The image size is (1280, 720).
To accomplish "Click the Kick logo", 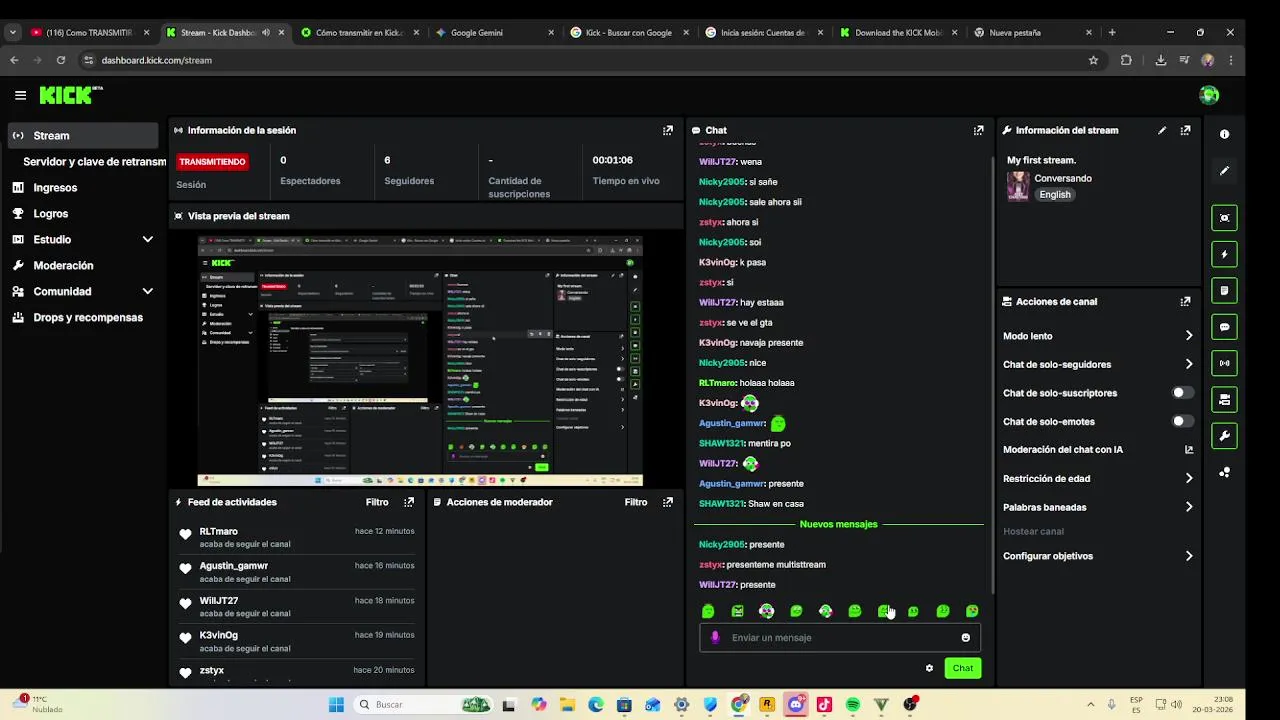I will click(x=70, y=95).
